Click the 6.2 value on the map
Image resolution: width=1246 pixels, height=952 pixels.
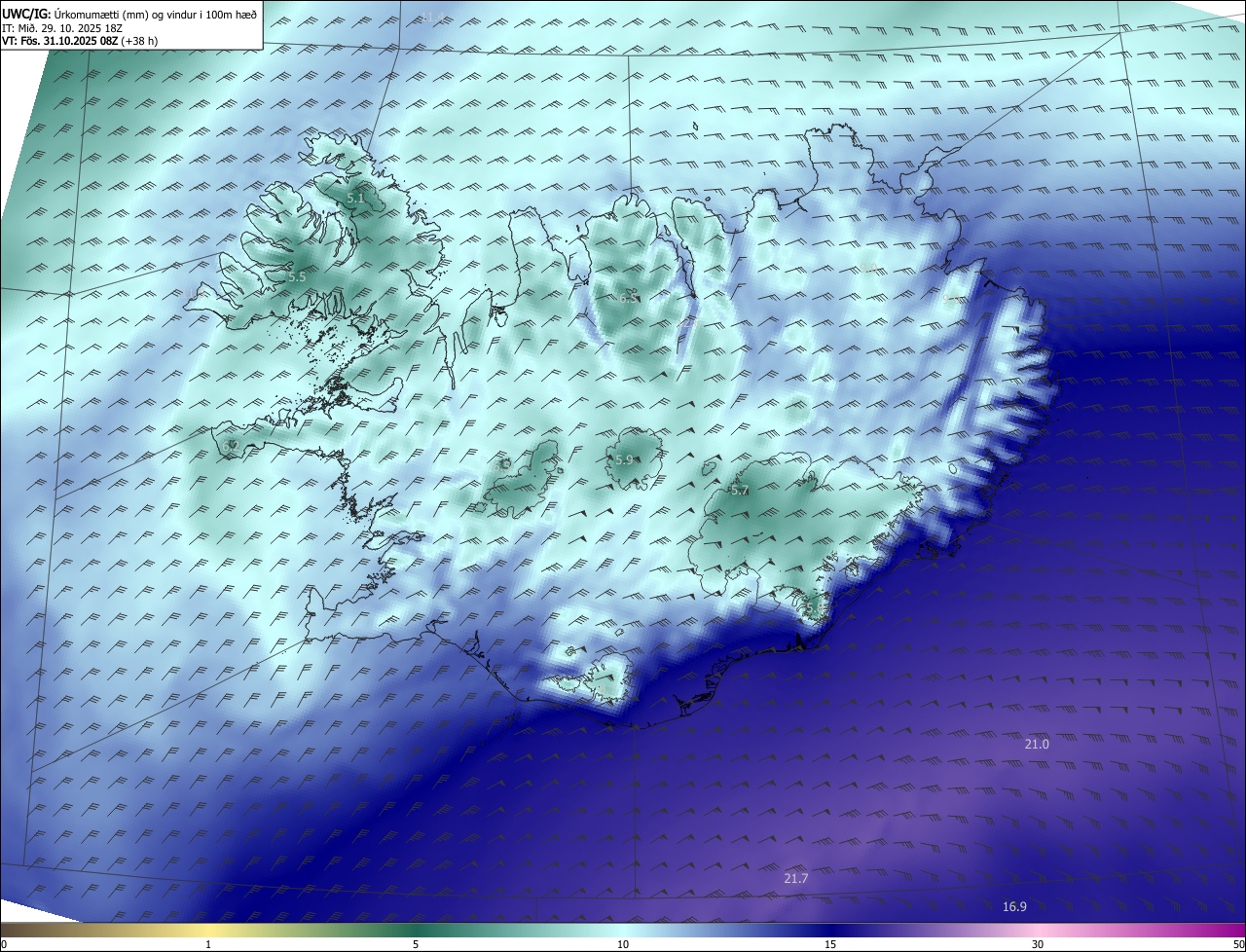[x=231, y=446]
